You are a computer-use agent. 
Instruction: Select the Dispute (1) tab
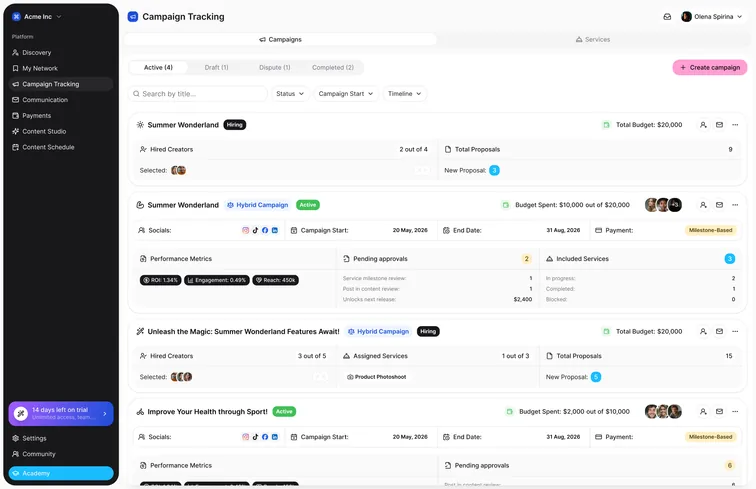tap(274, 68)
